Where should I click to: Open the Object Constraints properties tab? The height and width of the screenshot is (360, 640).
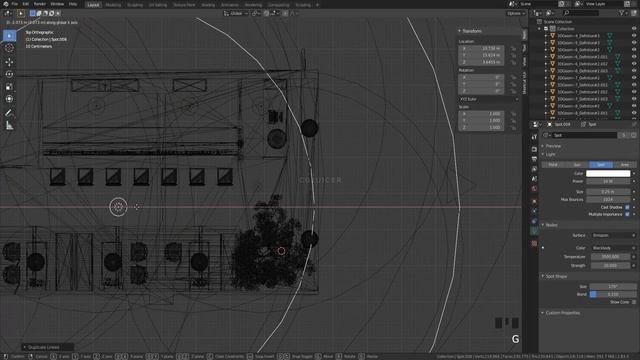[x=534, y=221]
